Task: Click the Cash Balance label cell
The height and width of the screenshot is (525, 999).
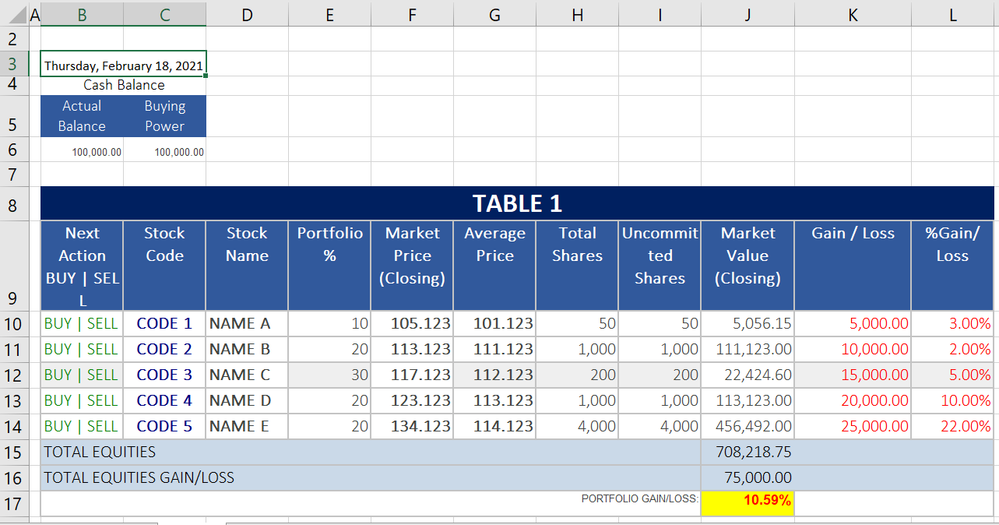Action: click(x=123, y=85)
